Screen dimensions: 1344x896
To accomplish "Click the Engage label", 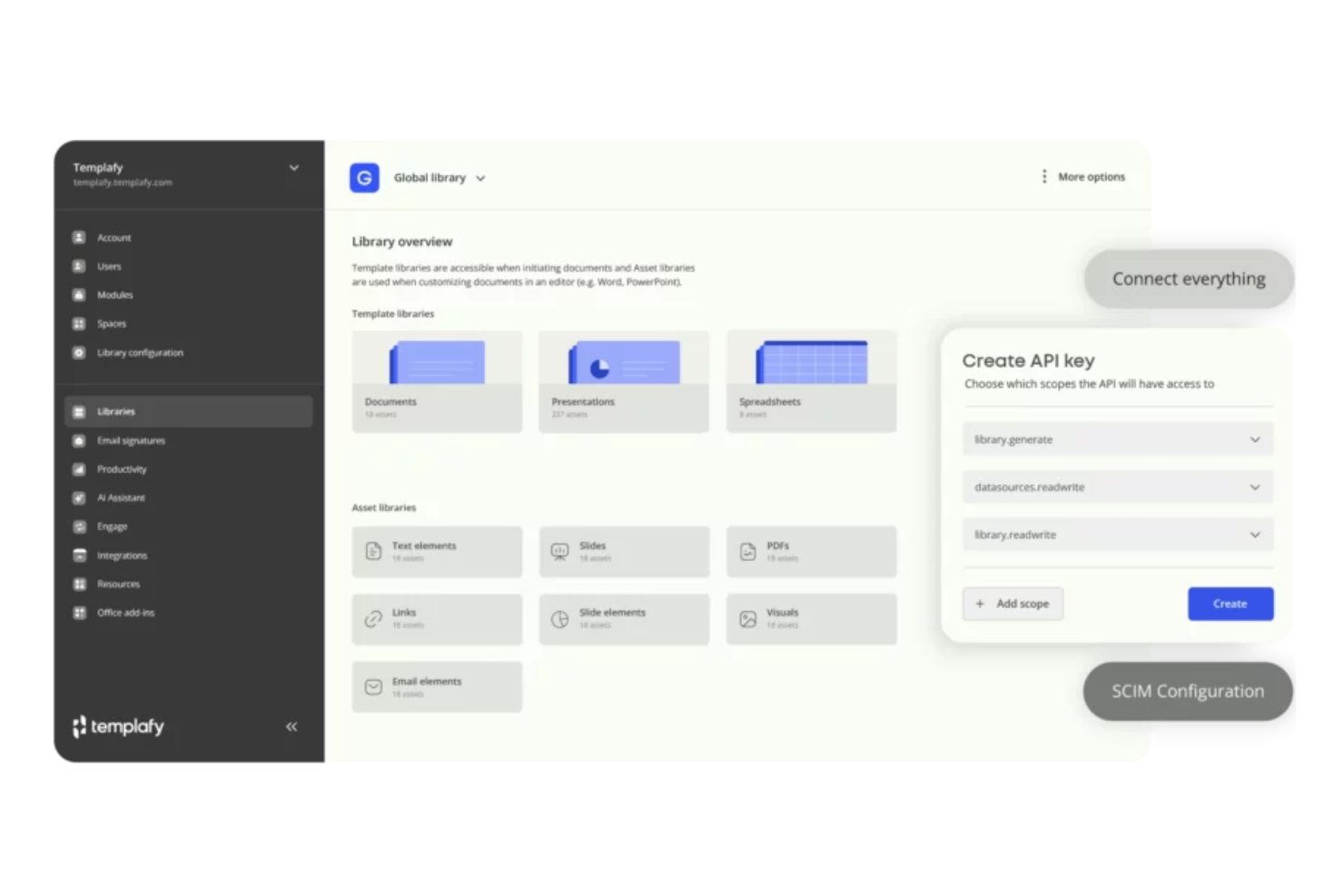I will pyautogui.click(x=113, y=527).
